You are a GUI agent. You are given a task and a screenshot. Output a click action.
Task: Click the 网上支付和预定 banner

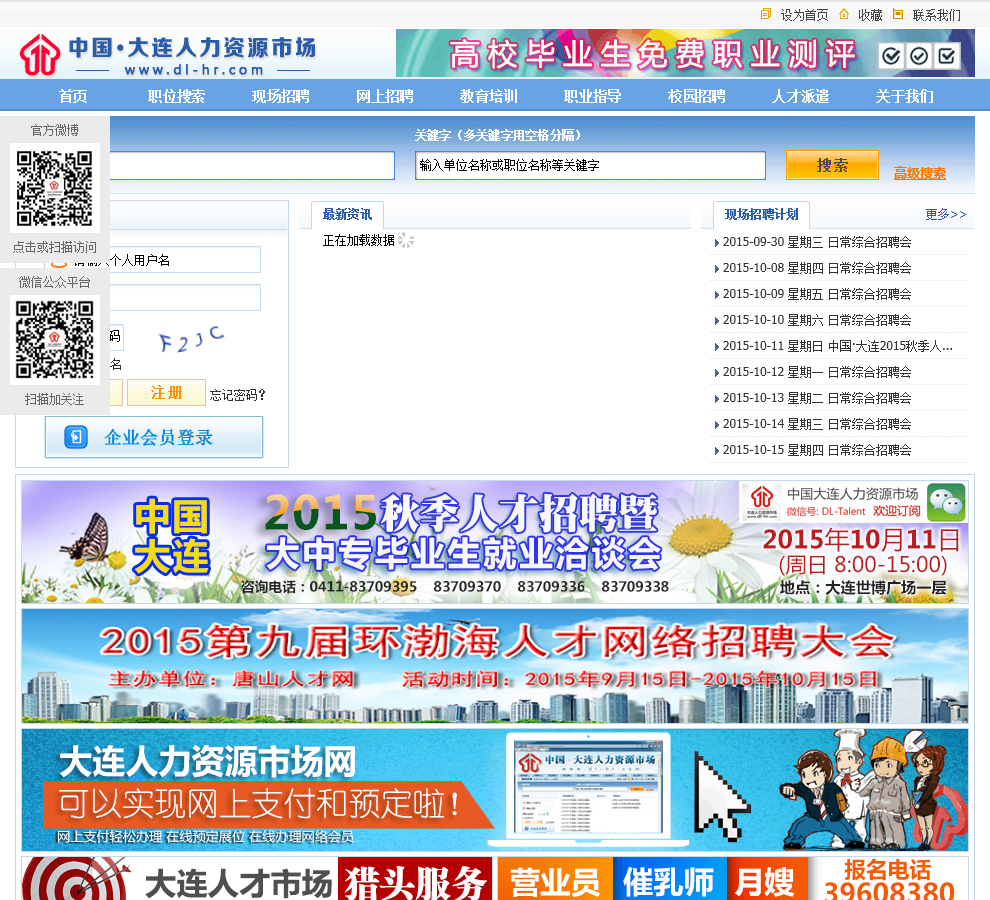(494, 790)
